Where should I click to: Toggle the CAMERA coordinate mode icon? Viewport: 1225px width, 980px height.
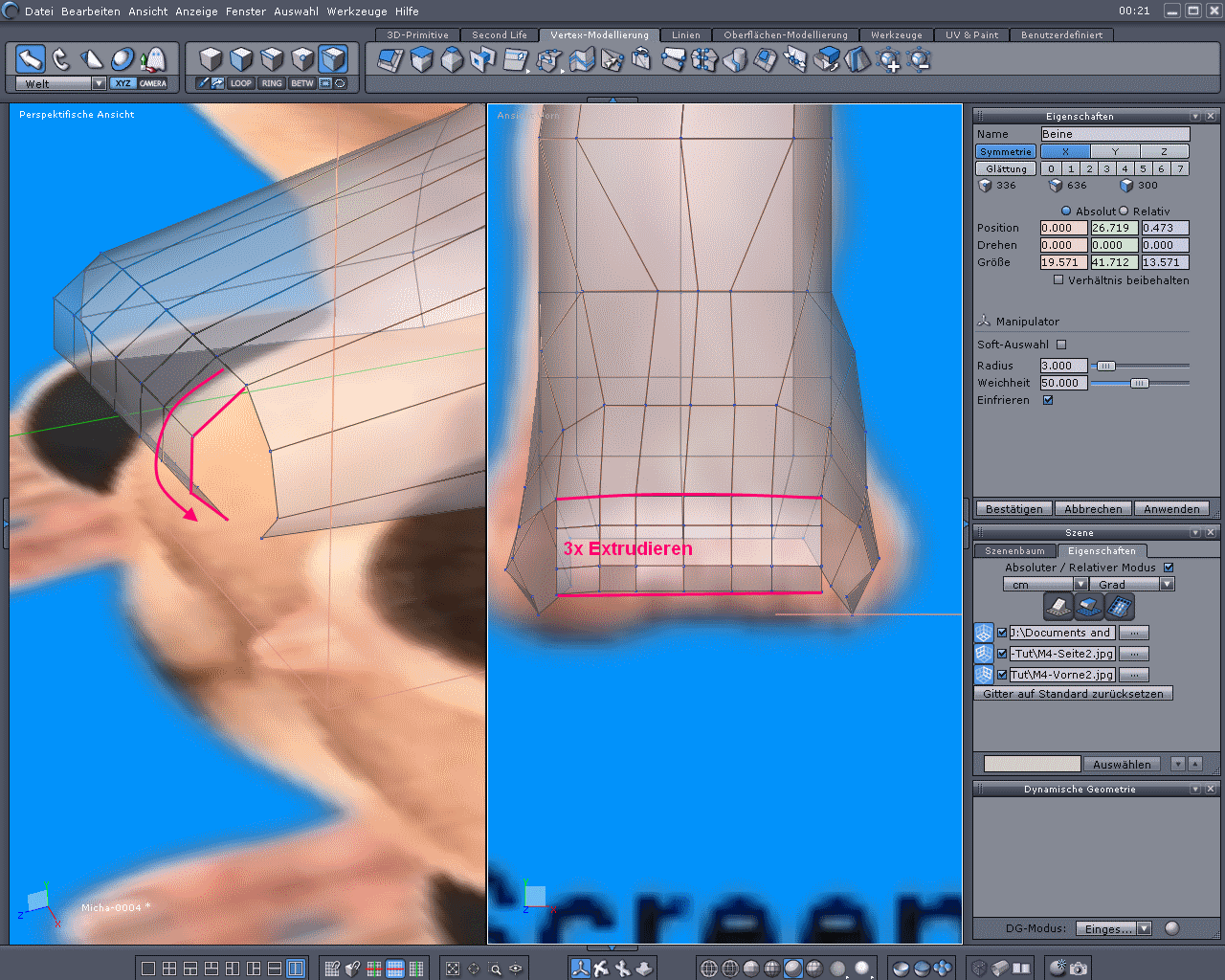(x=153, y=84)
